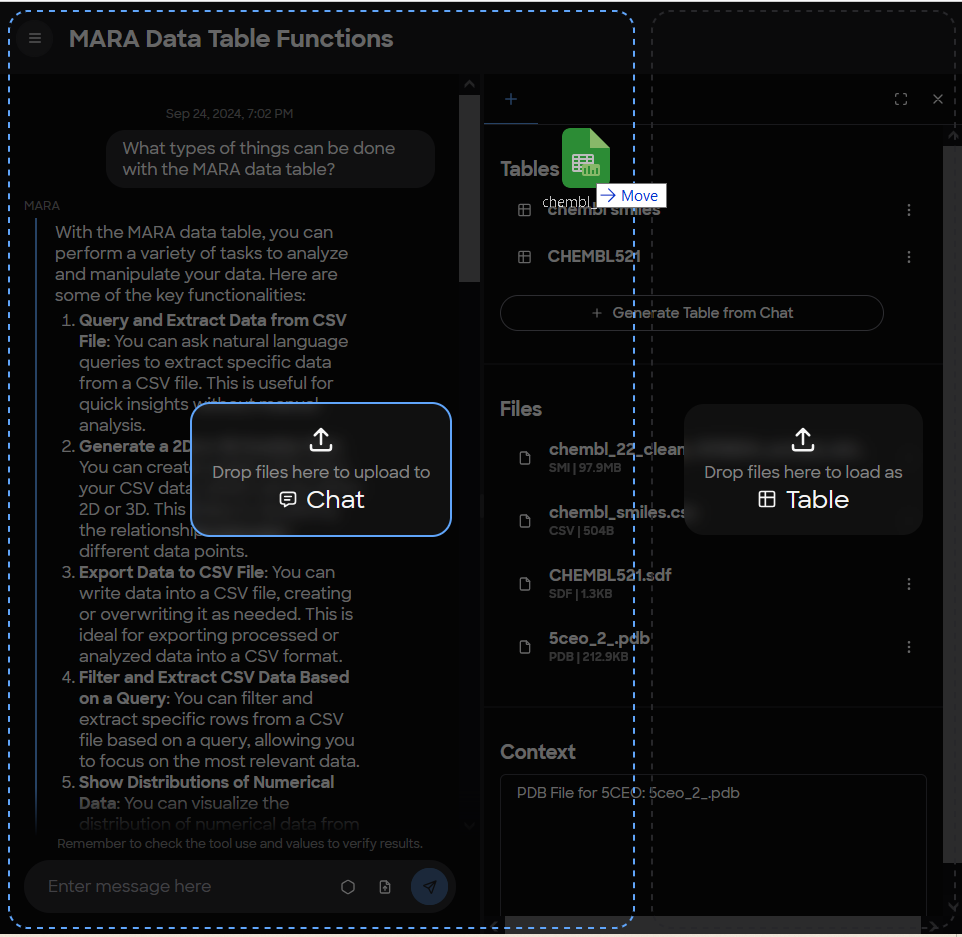Click the hexagon tools icon in message bar
Viewport: 962px width, 937px height.
348,887
